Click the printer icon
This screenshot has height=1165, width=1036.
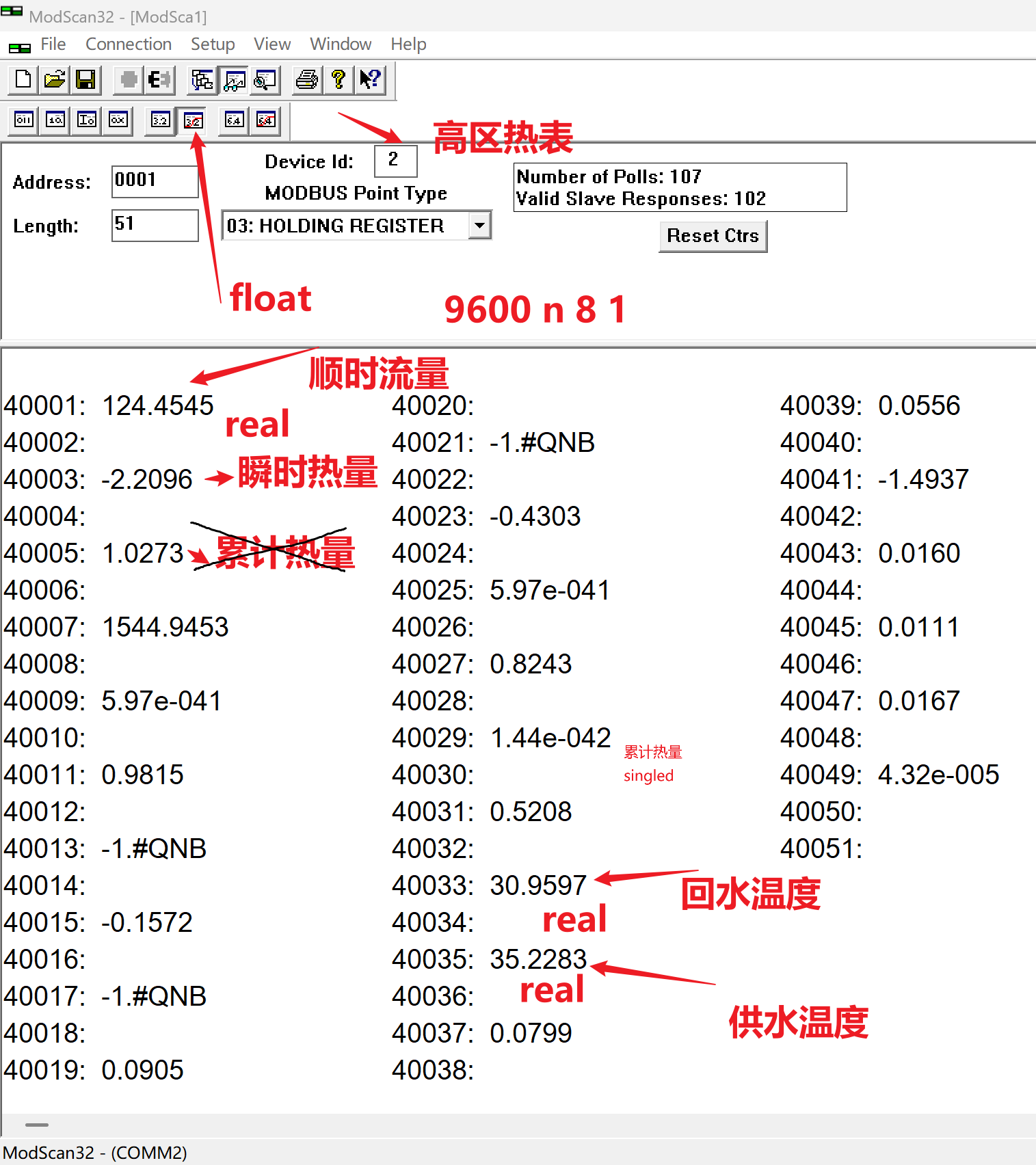click(x=306, y=80)
